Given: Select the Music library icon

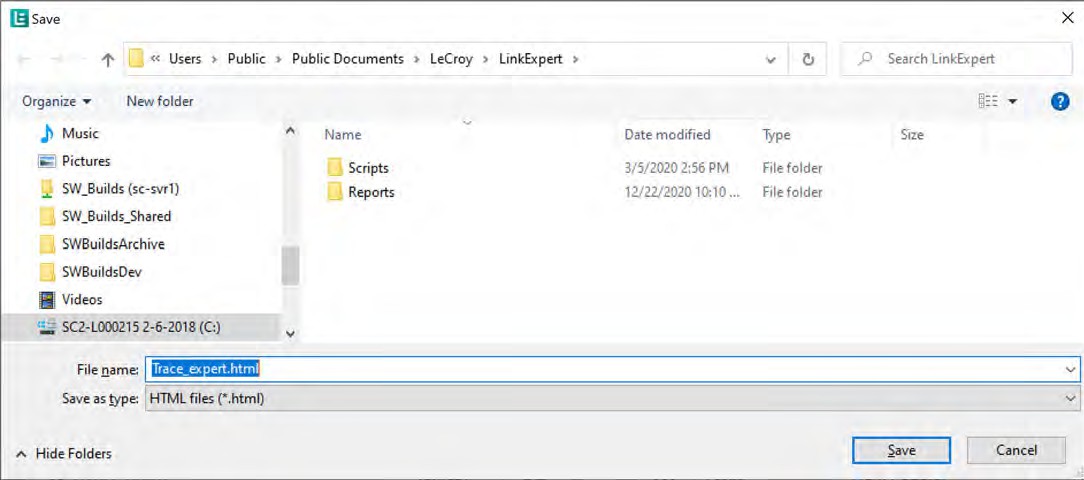Looking at the screenshot, I should pos(47,133).
